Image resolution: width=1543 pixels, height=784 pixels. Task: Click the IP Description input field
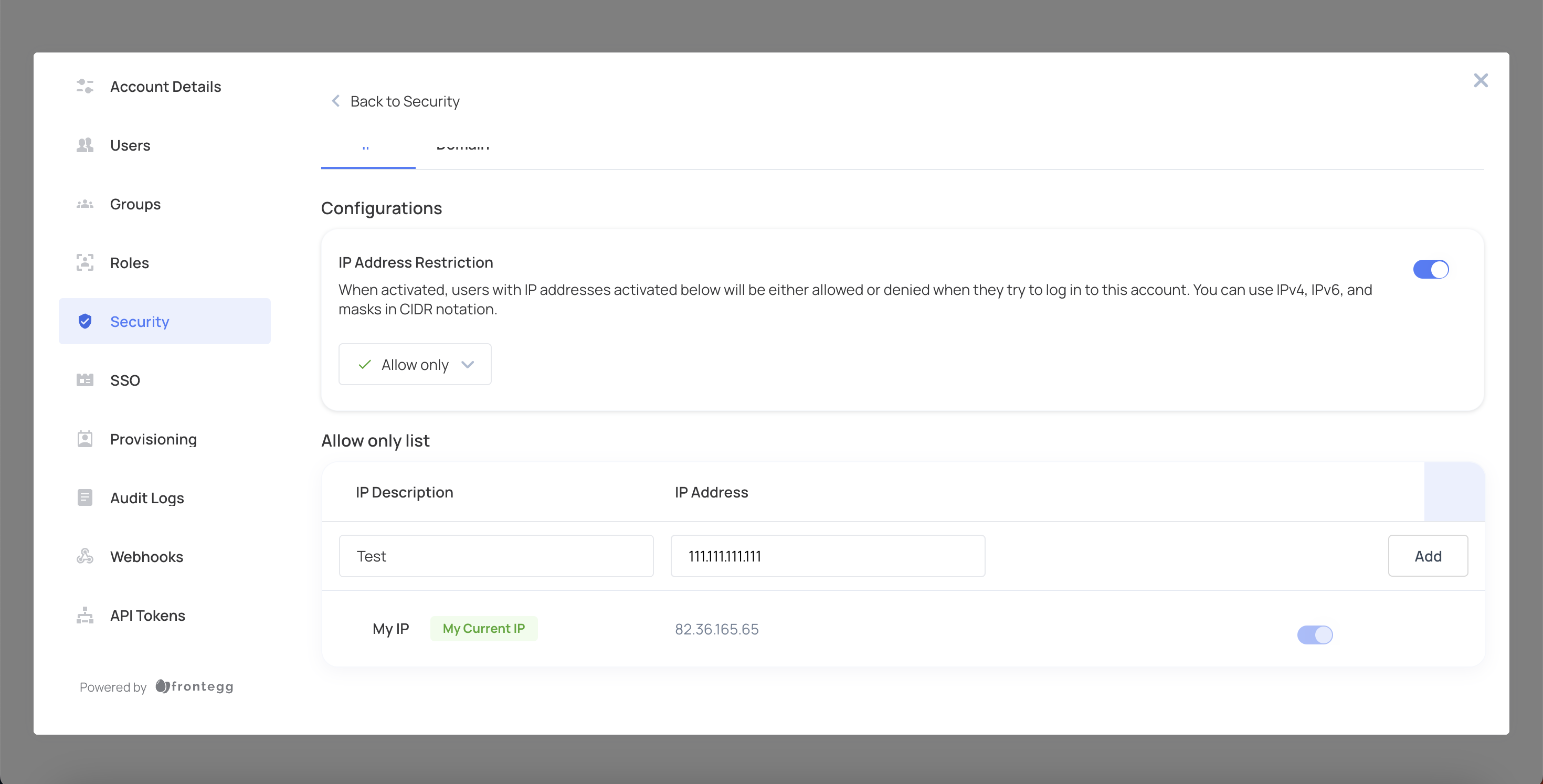click(497, 555)
